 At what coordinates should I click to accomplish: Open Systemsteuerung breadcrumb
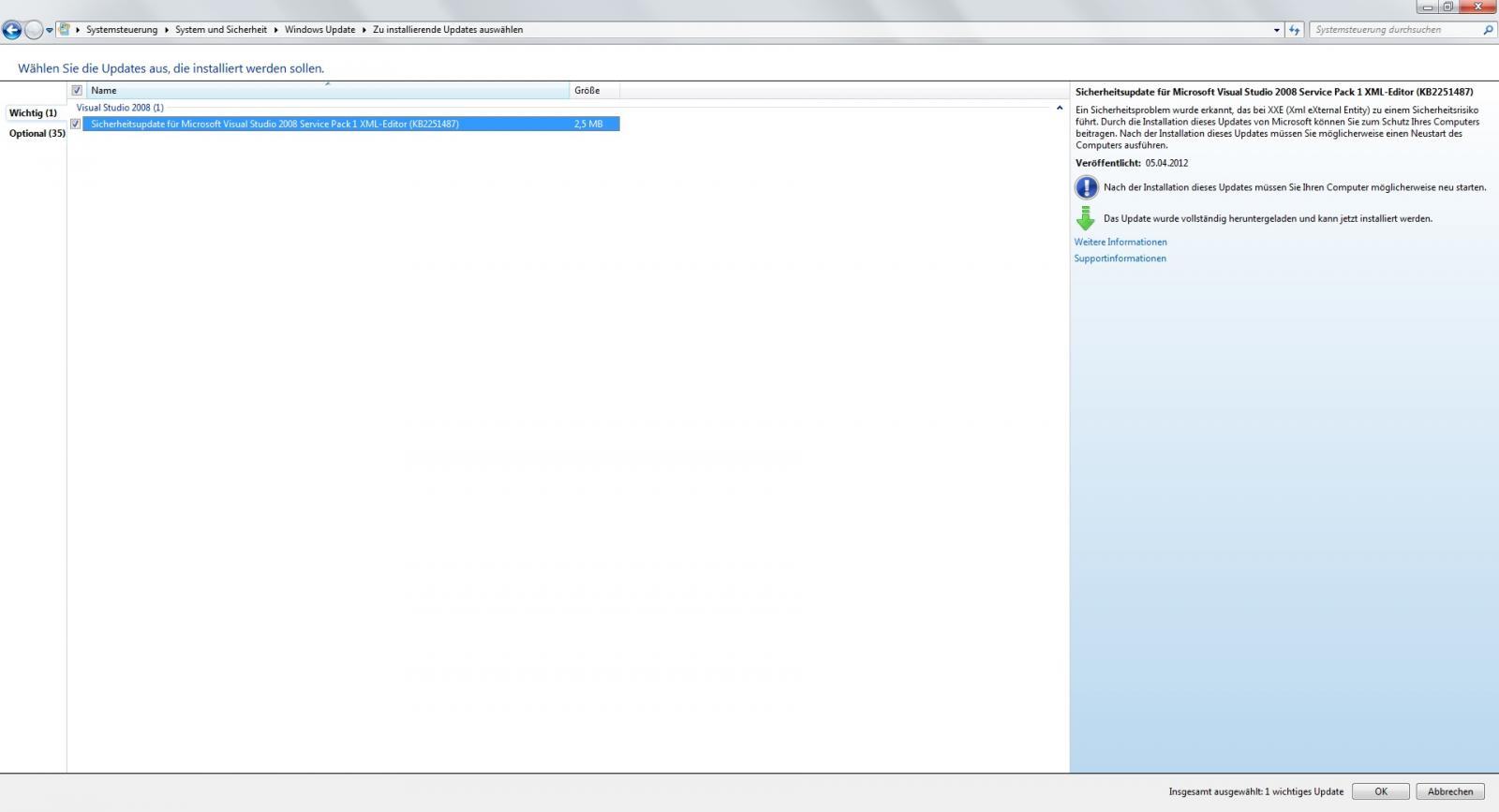[122, 30]
